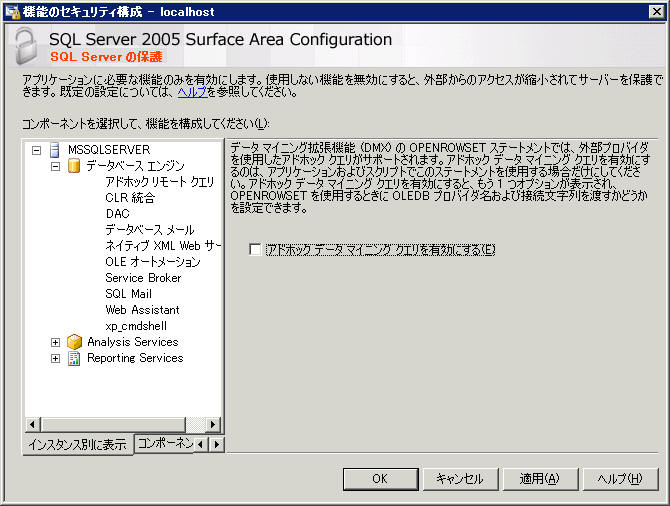This screenshot has width=670, height=506.
Task: Click the tree horizontal scrollbar right arrow
Action: pyautogui.click(x=213, y=424)
